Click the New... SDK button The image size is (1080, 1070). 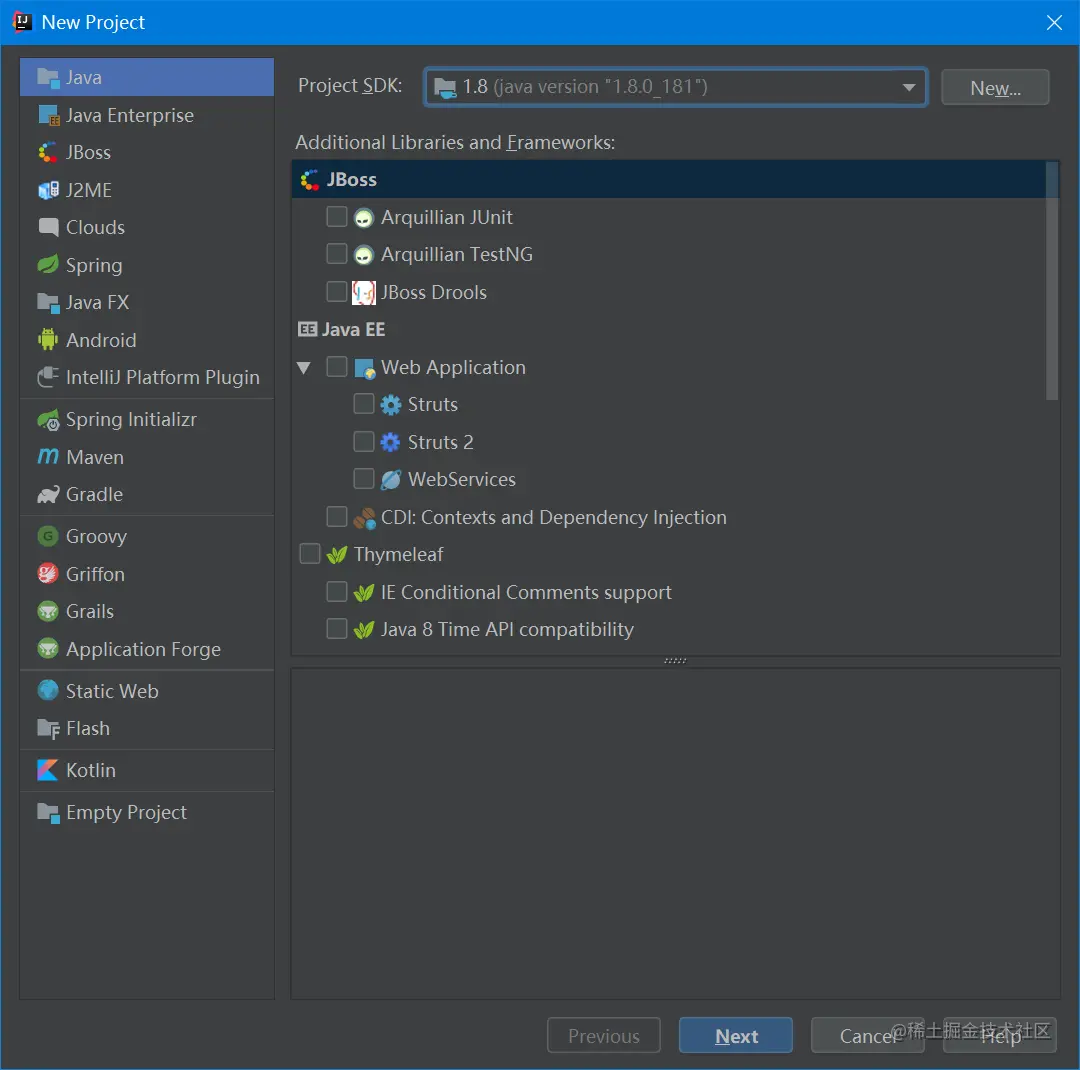(995, 88)
